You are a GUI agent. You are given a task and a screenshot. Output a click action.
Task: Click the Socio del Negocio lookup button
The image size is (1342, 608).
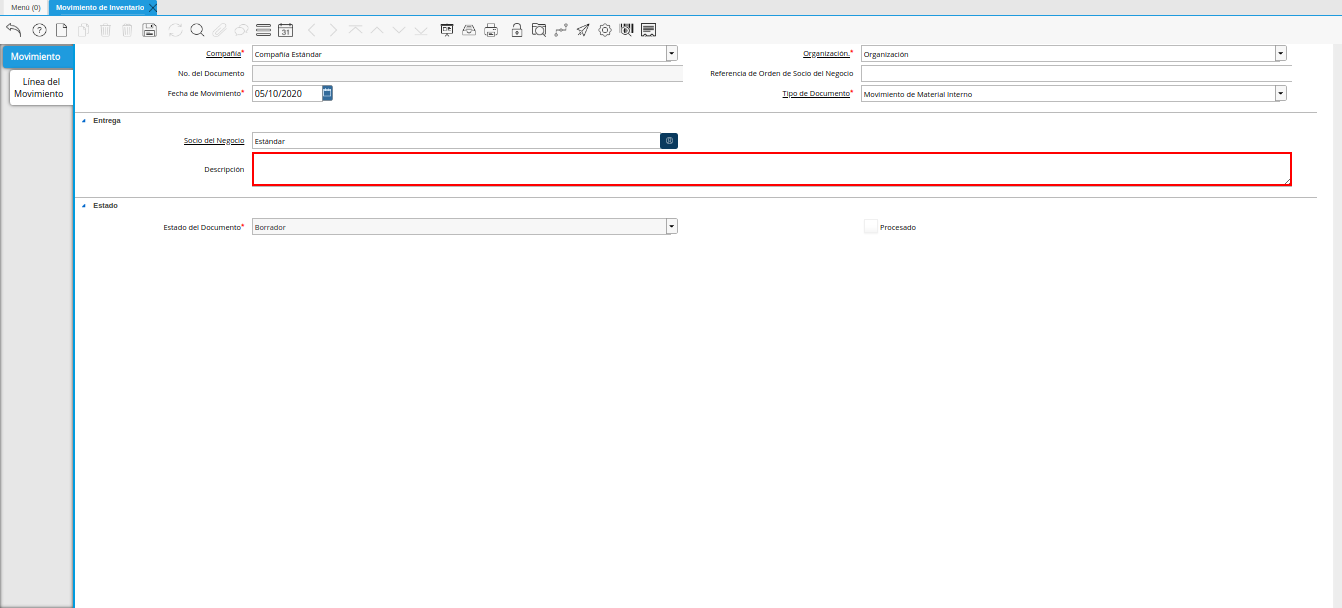(669, 141)
